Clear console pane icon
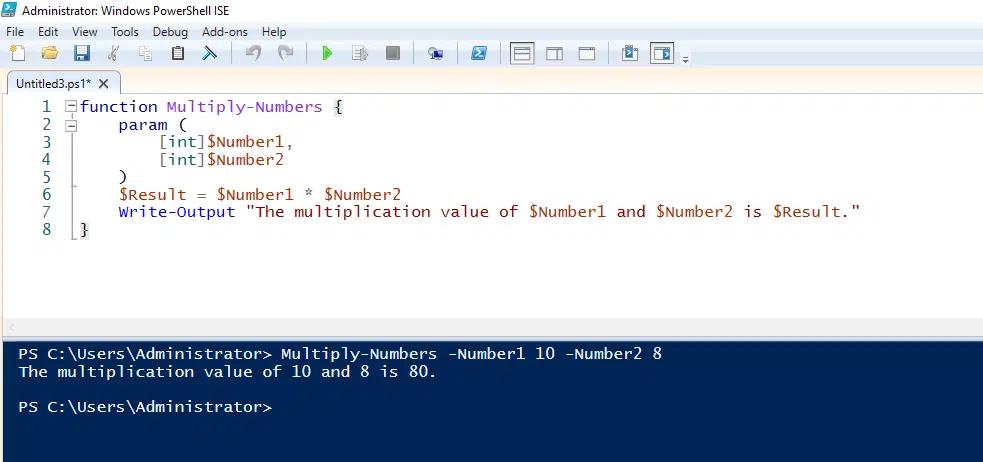The height and width of the screenshot is (462, 983). [x=209, y=53]
